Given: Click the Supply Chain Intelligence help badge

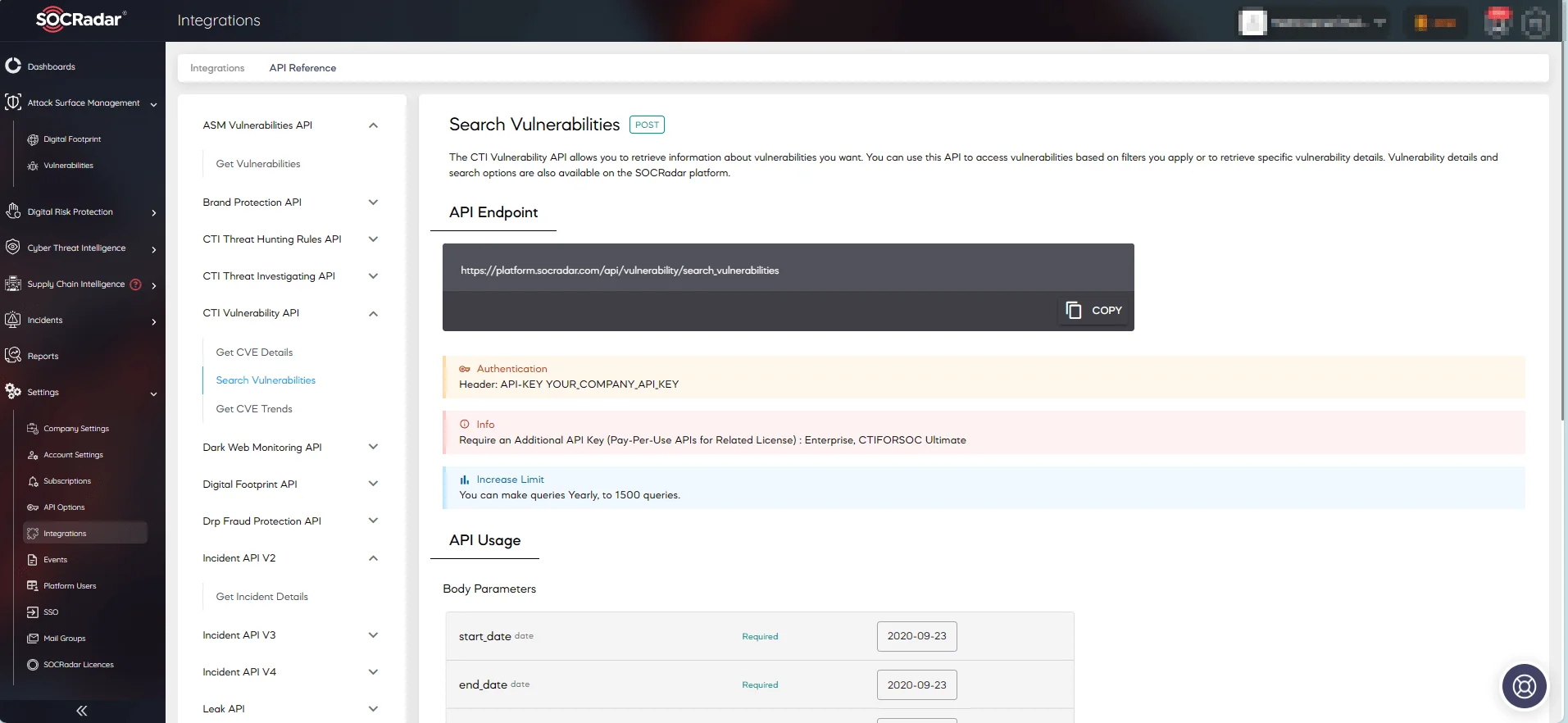Looking at the screenshot, I should pyautogui.click(x=136, y=284).
